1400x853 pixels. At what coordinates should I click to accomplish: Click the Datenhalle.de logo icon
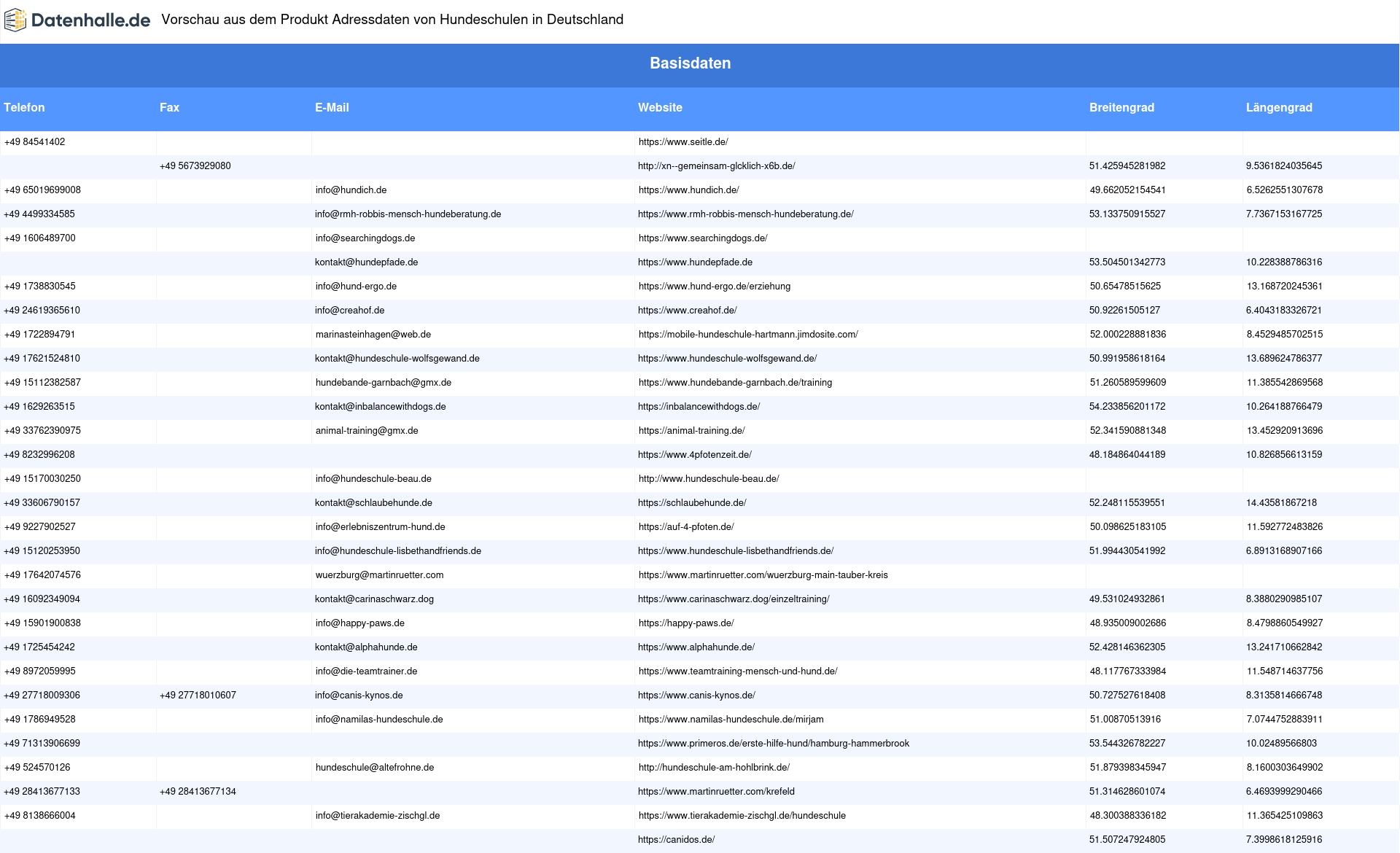15,20
